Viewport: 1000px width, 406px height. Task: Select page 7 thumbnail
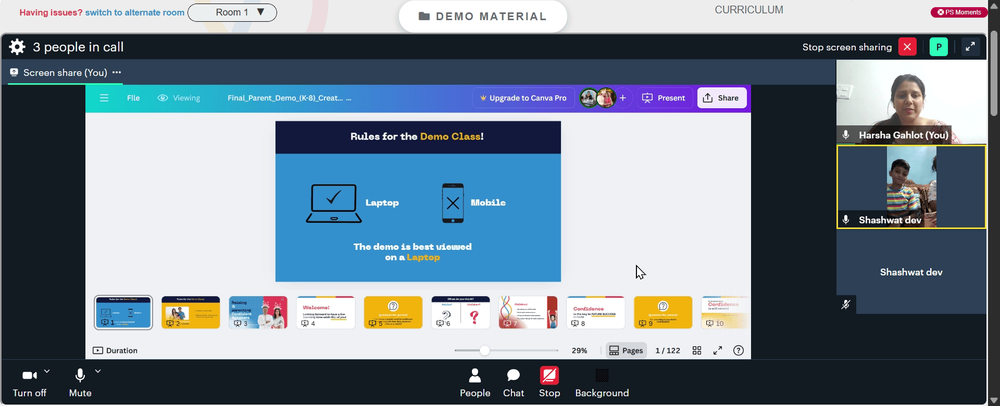tap(528, 312)
